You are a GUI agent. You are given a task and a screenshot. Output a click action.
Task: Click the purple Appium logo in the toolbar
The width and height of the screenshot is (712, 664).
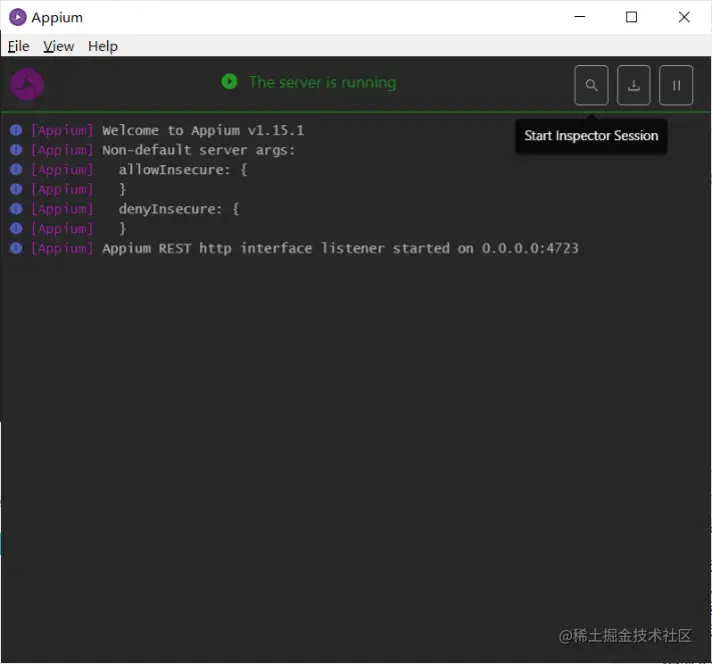(27, 84)
